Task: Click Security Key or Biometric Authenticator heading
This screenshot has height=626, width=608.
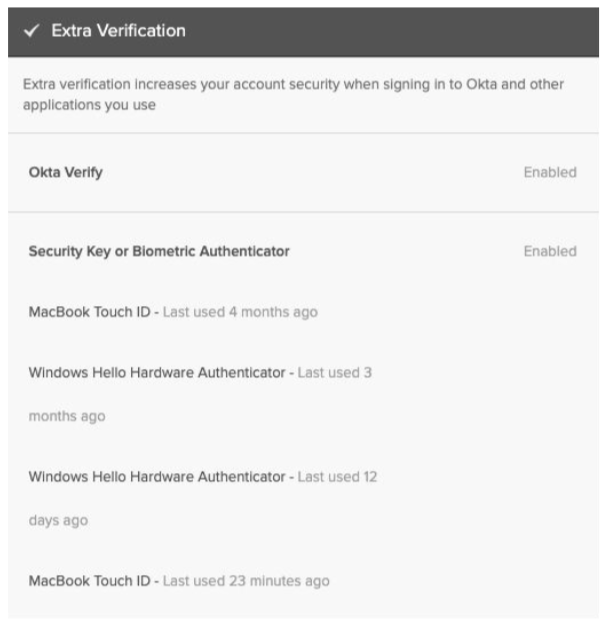Action: pos(159,251)
